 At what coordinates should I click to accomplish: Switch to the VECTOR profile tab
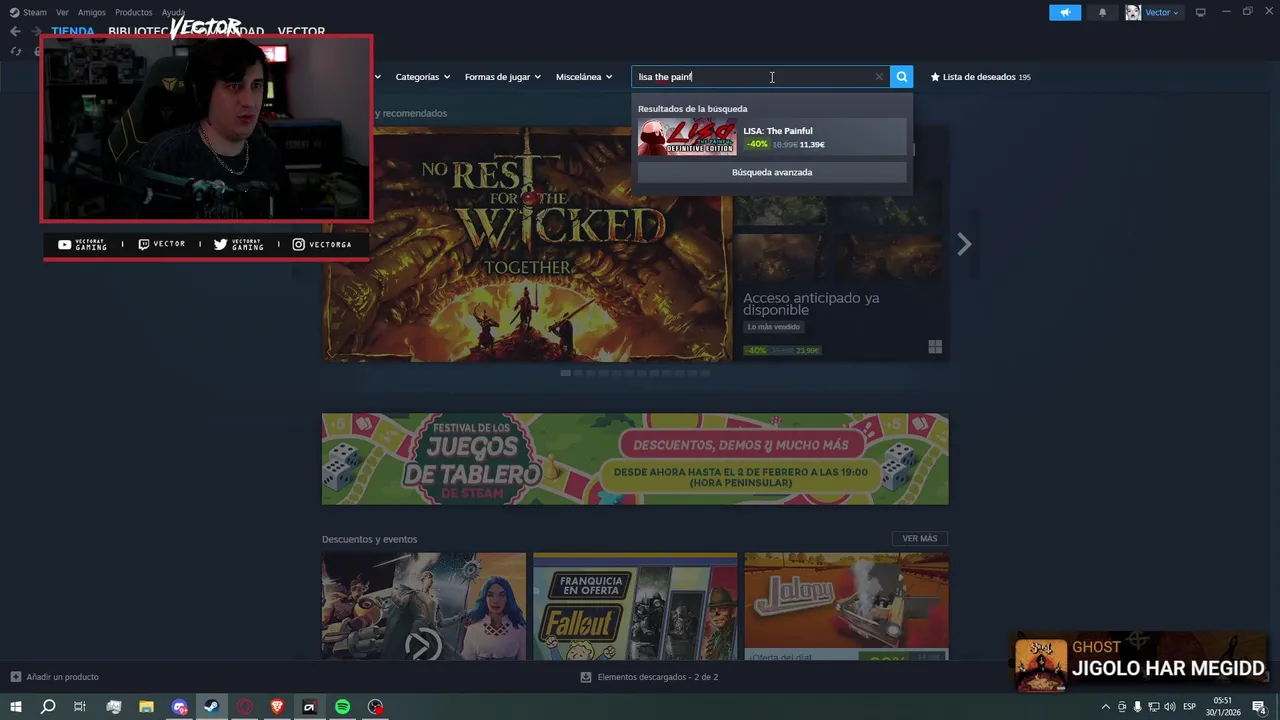point(301,32)
